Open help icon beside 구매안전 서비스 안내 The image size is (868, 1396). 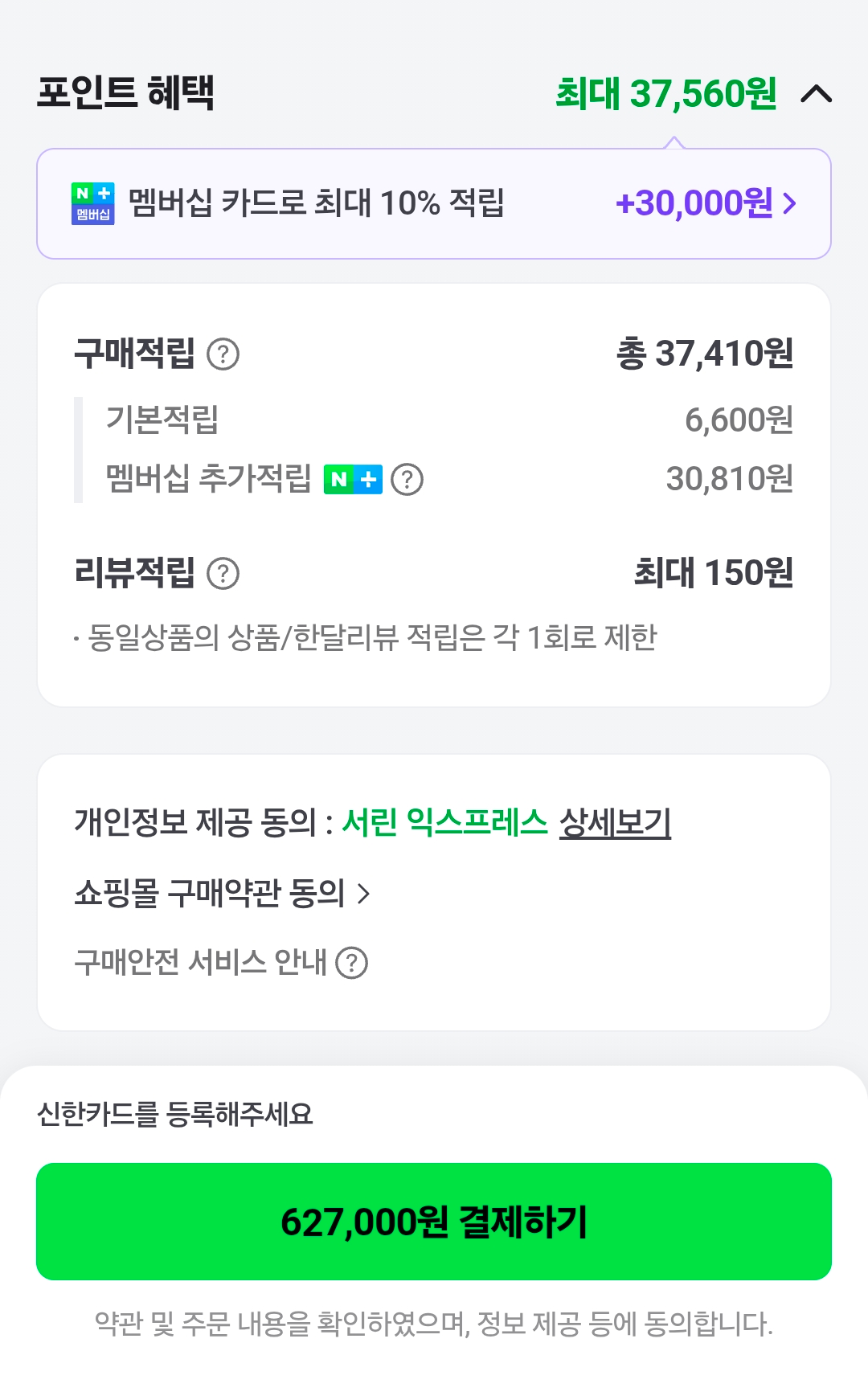(352, 962)
